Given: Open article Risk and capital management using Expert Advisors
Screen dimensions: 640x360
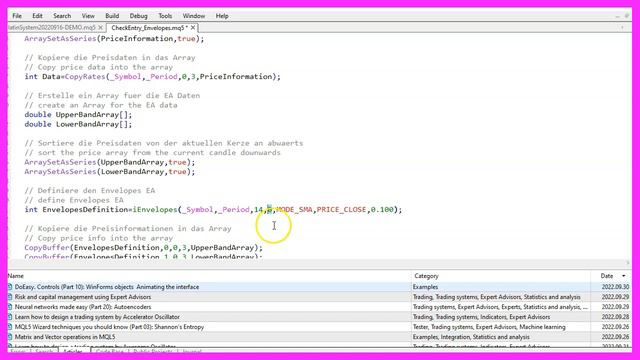Looking at the screenshot, I should [83, 297].
